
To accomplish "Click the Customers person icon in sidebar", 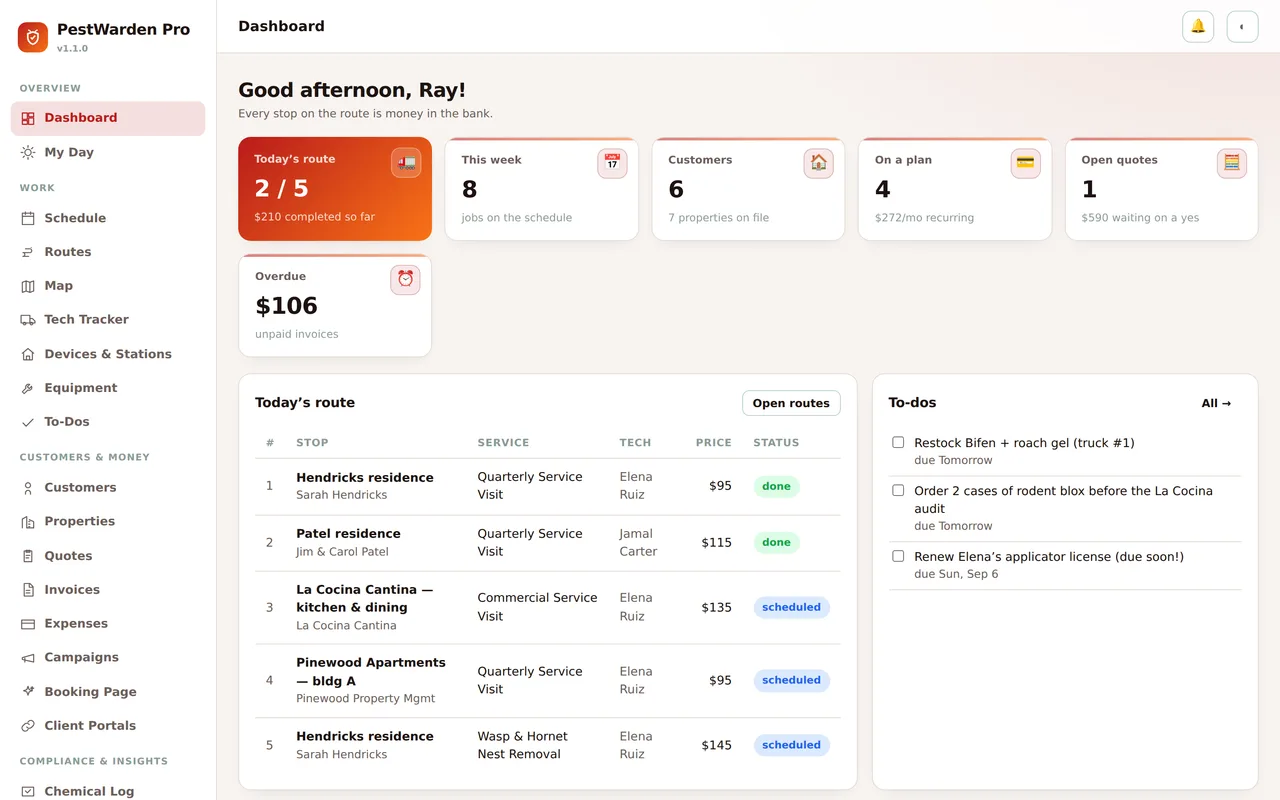I will click(28, 488).
